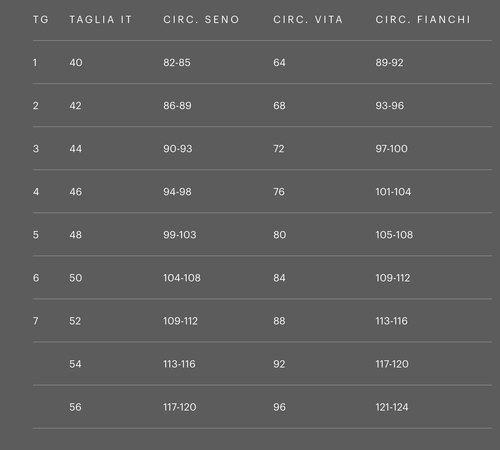Click the bust value 99-103
500x450 pixels.
point(180,235)
